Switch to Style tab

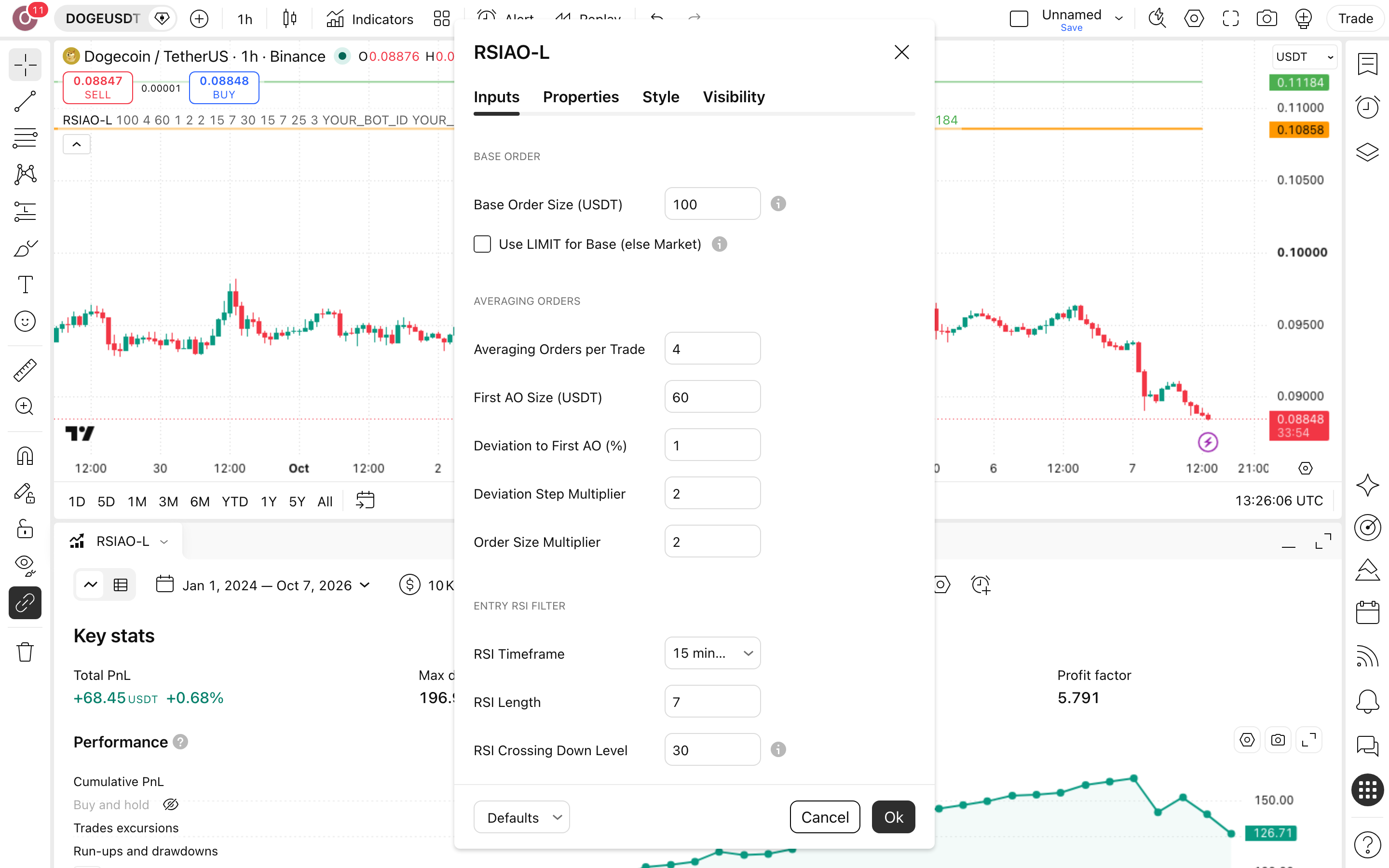pyautogui.click(x=661, y=97)
